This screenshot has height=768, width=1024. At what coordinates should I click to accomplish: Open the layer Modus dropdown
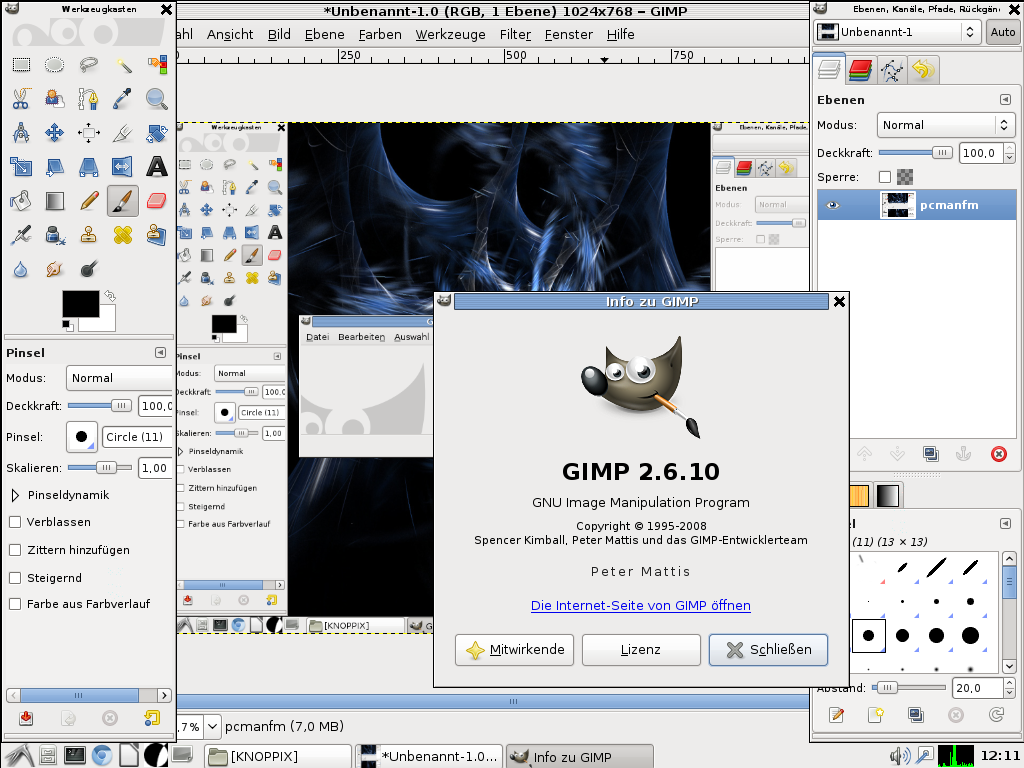pos(945,125)
